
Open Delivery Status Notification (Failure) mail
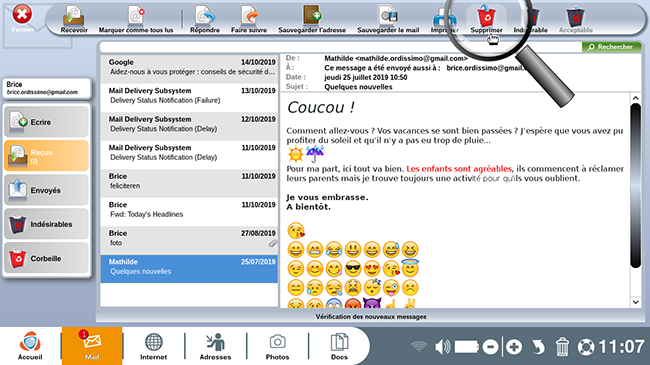(189, 96)
